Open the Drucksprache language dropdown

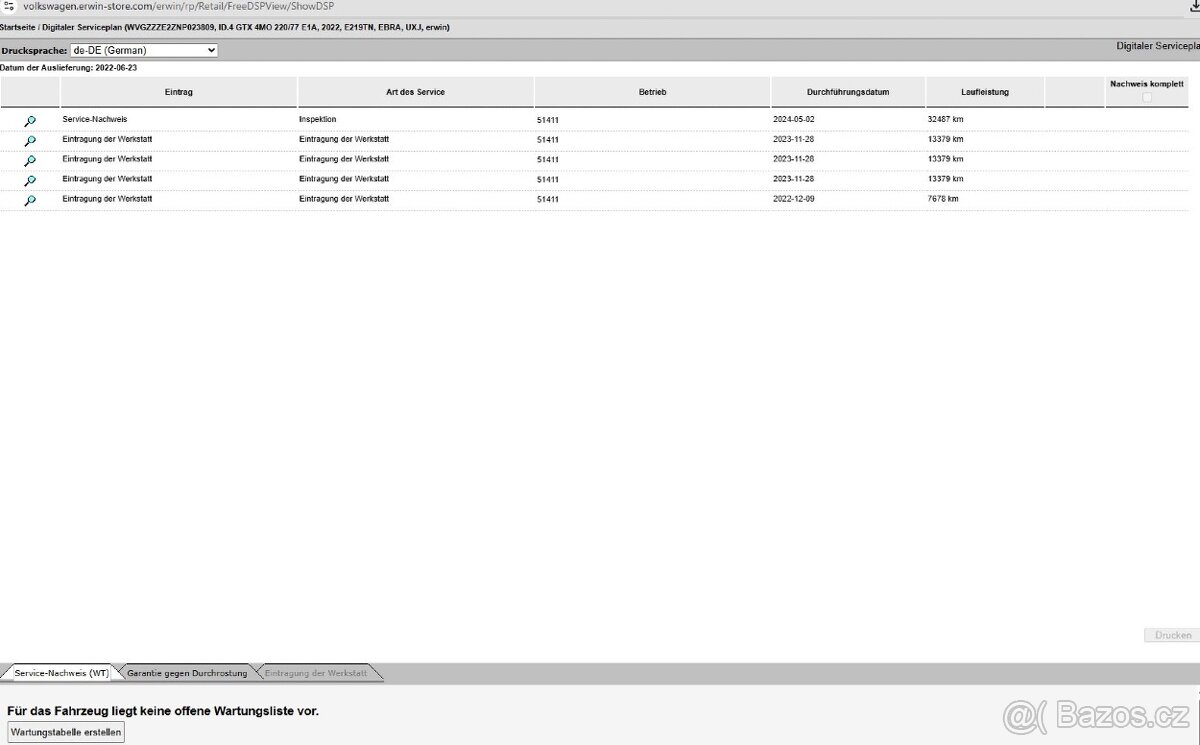pyautogui.click(x=144, y=50)
